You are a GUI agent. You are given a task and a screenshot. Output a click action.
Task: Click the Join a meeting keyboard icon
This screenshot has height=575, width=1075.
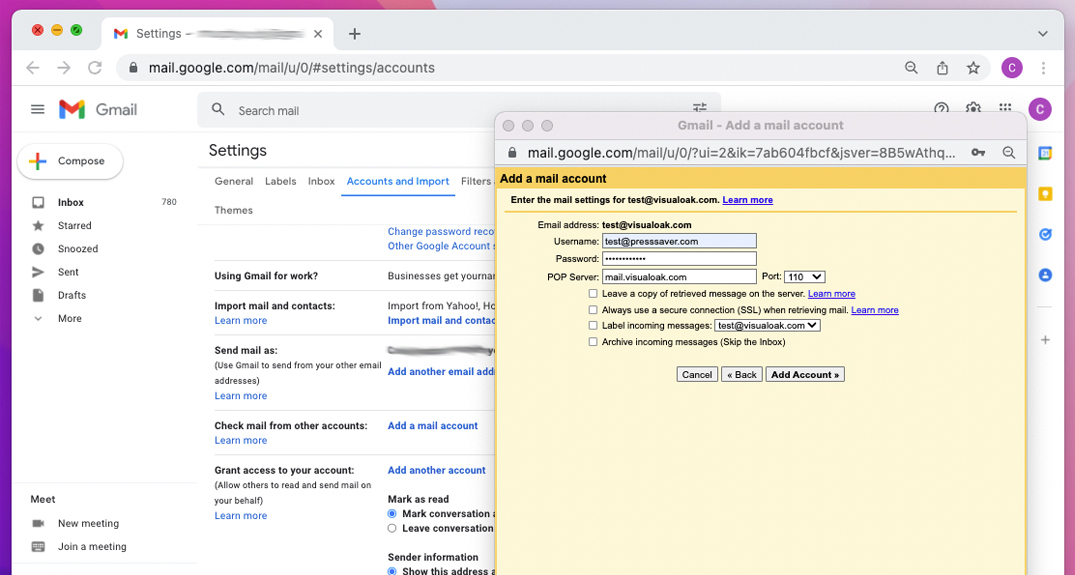pyautogui.click(x=38, y=546)
